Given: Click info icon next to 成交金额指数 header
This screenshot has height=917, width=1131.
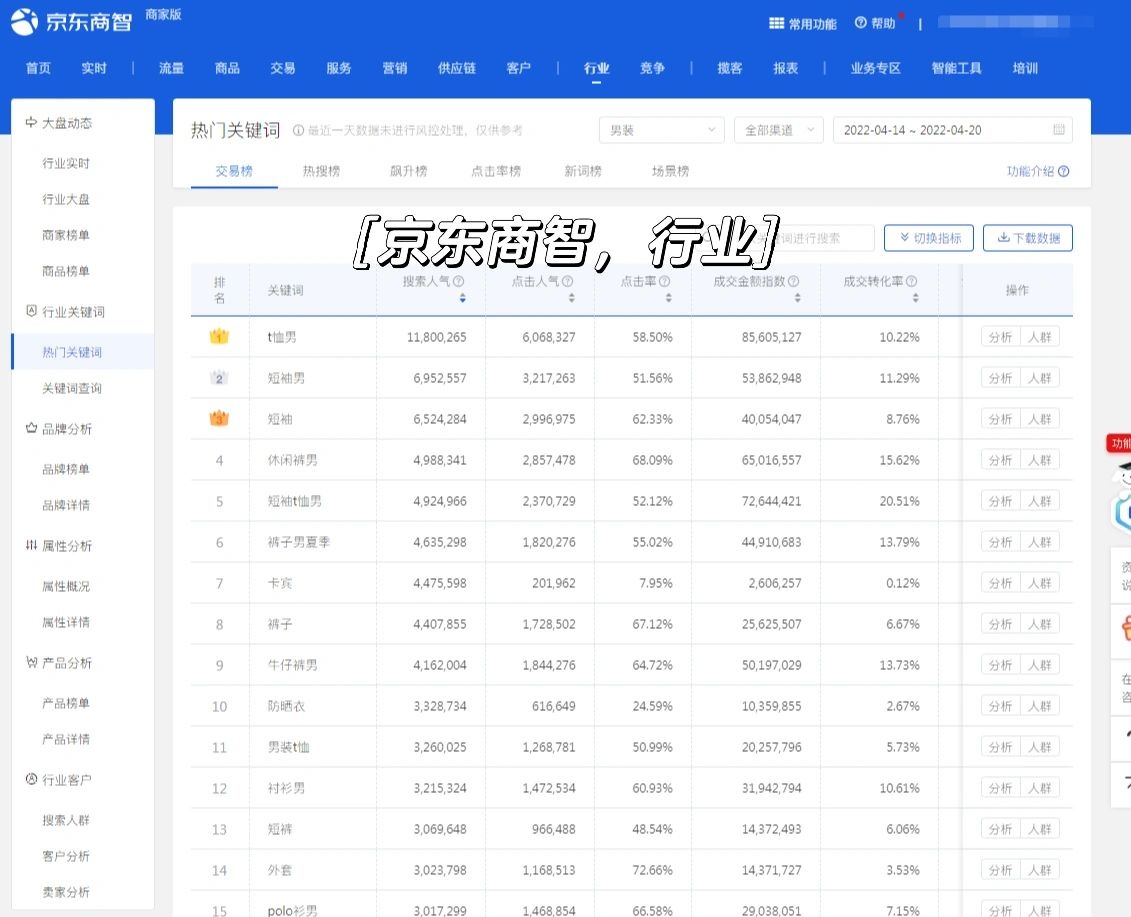Looking at the screenshot, I should 793,281.
